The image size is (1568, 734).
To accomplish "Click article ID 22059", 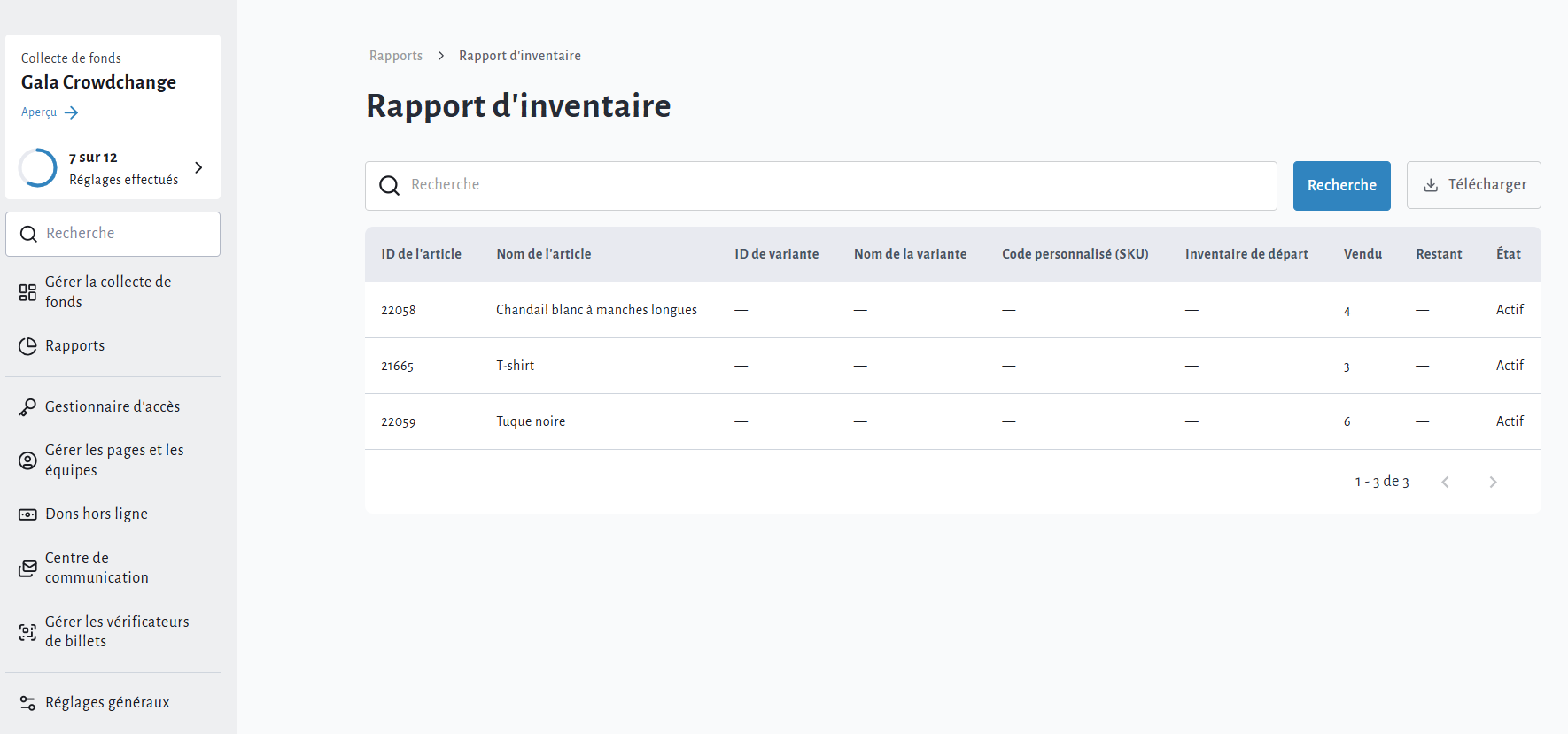I will tap(399, 422).
